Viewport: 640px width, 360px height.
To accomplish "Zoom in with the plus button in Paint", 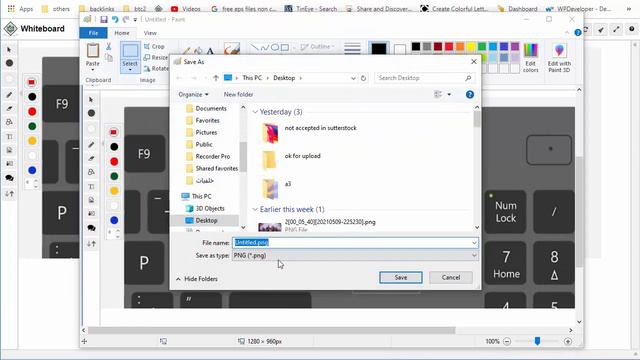I will click(568, 341).
